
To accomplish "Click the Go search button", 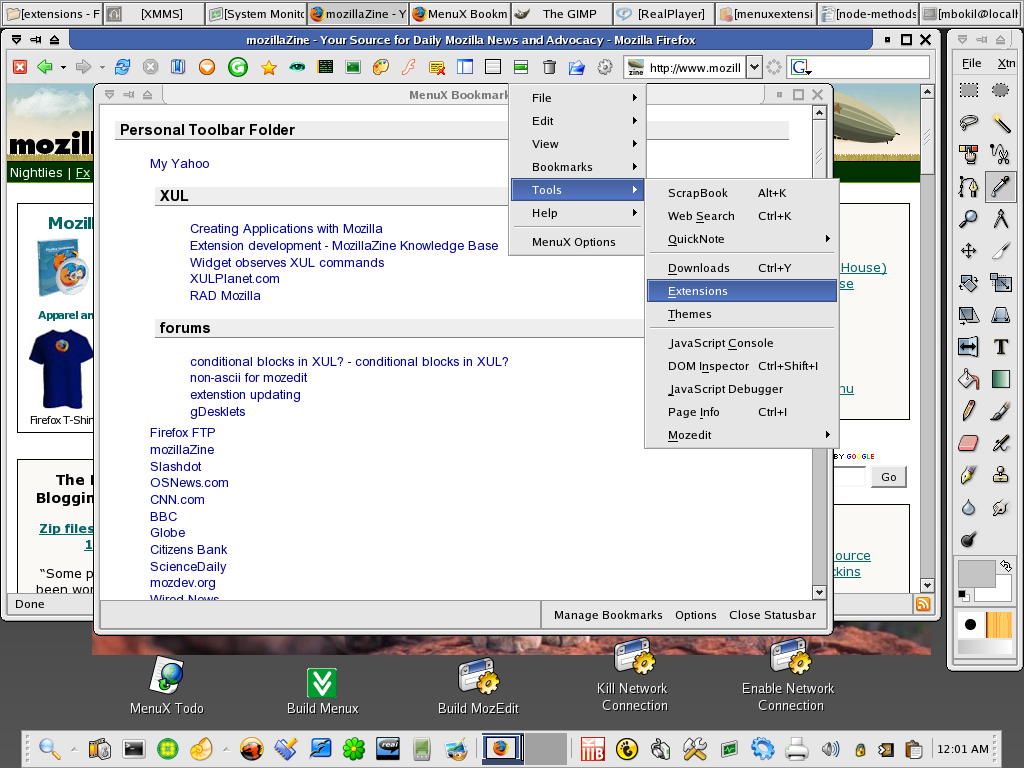I will pyautogui.click(x=888, y=477).
